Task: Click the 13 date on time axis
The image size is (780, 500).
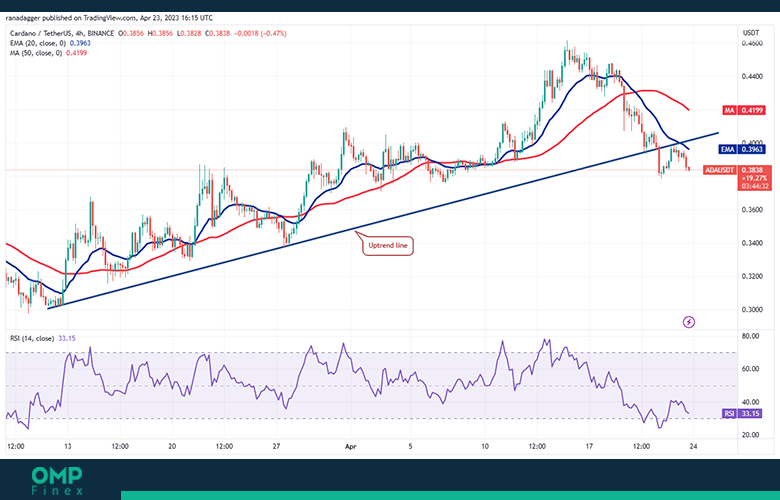Action: (x=68, y=446)
